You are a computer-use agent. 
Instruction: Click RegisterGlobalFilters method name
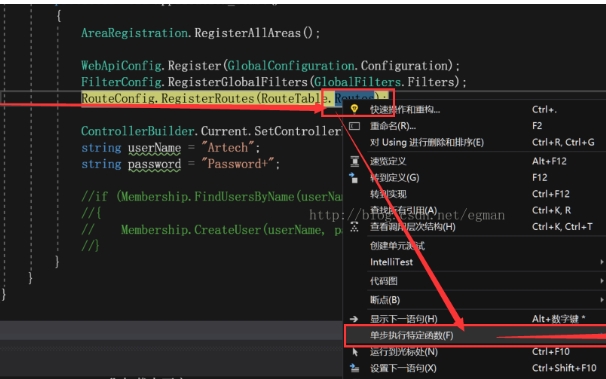237,82
